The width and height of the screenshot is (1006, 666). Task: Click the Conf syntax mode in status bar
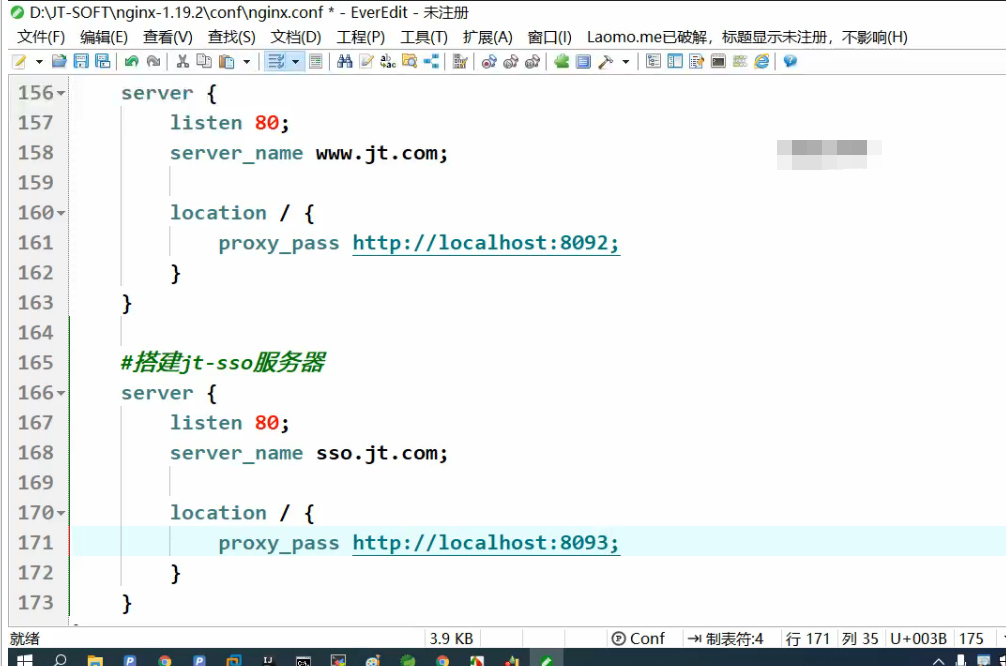click(x=638, y=638)
